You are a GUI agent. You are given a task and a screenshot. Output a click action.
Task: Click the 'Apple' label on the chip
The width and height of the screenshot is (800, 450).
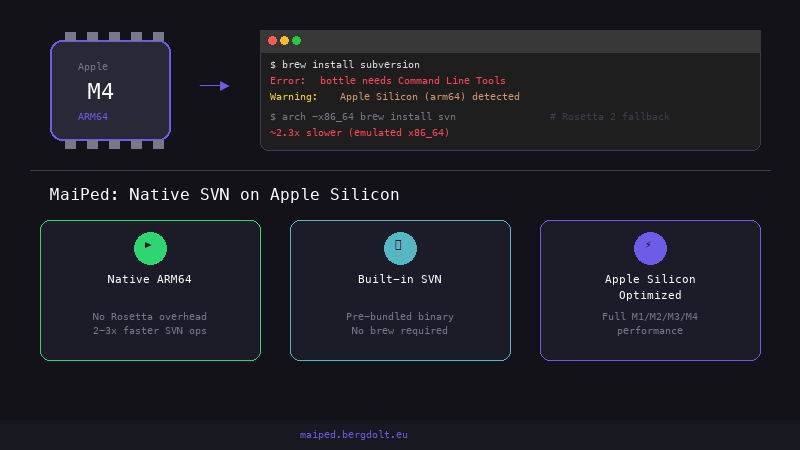[x=93, y=66]
